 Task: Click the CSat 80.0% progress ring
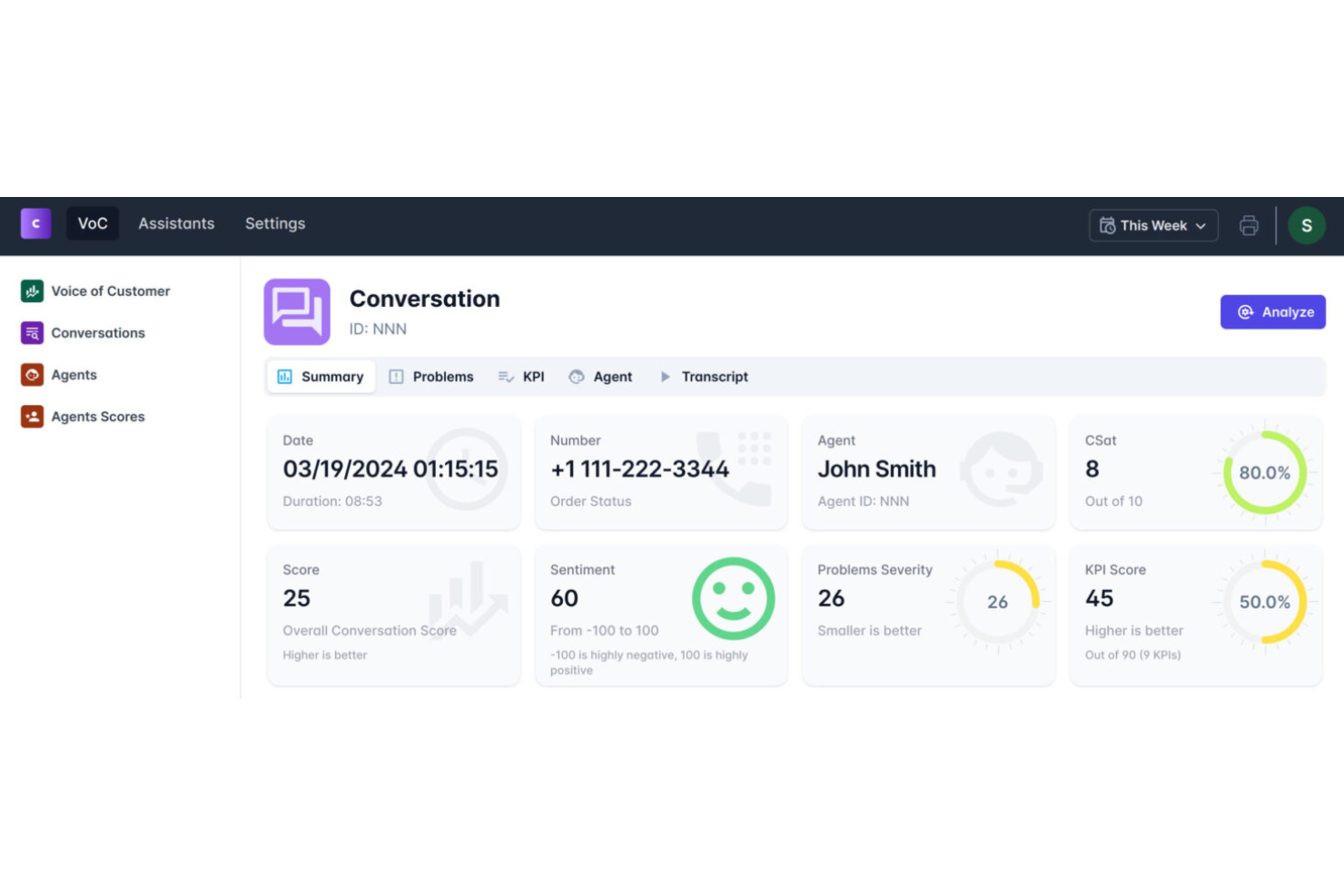1264,472
